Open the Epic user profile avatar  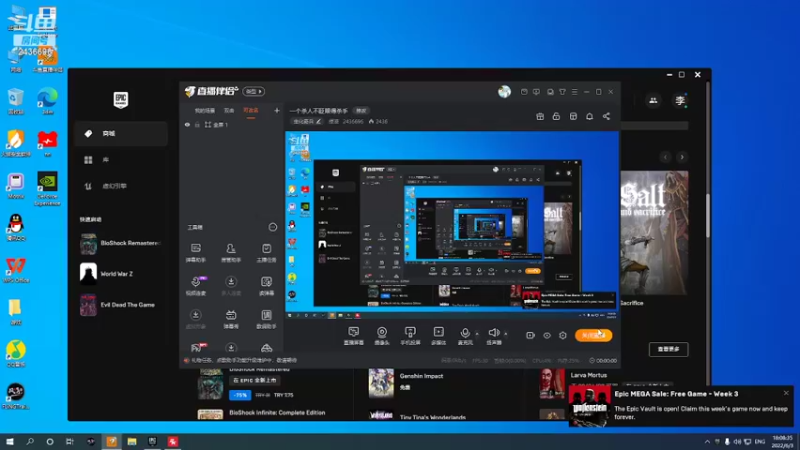(x=680, y=101)
